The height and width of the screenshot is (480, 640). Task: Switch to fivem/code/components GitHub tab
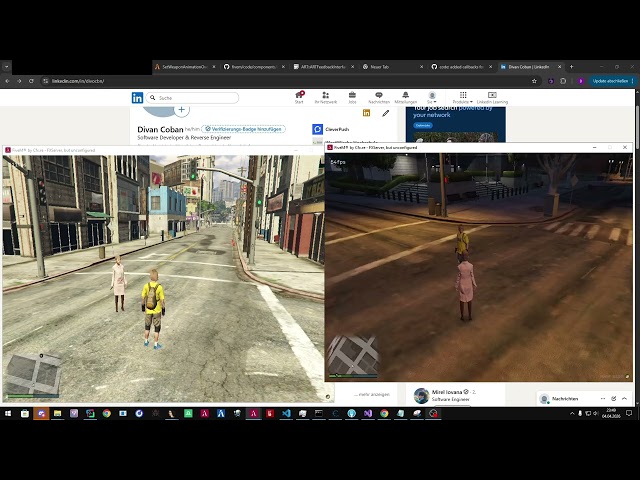point(253,67)
